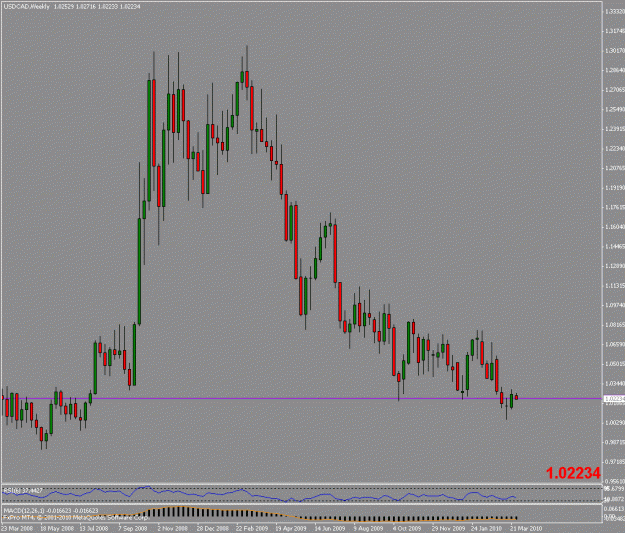Click the 1.11315 price axis label
Image resolution: width=625 pixels, height=533 pixels.
pos(615,285)
